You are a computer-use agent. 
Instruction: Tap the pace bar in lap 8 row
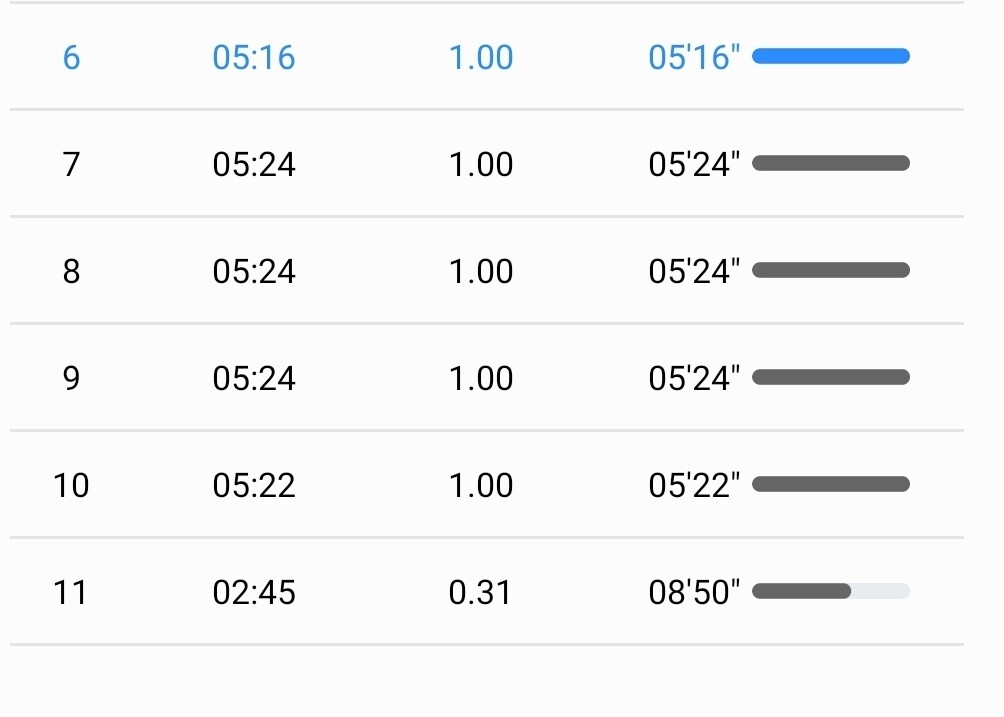pyautogui.click(x=830, y=270)
